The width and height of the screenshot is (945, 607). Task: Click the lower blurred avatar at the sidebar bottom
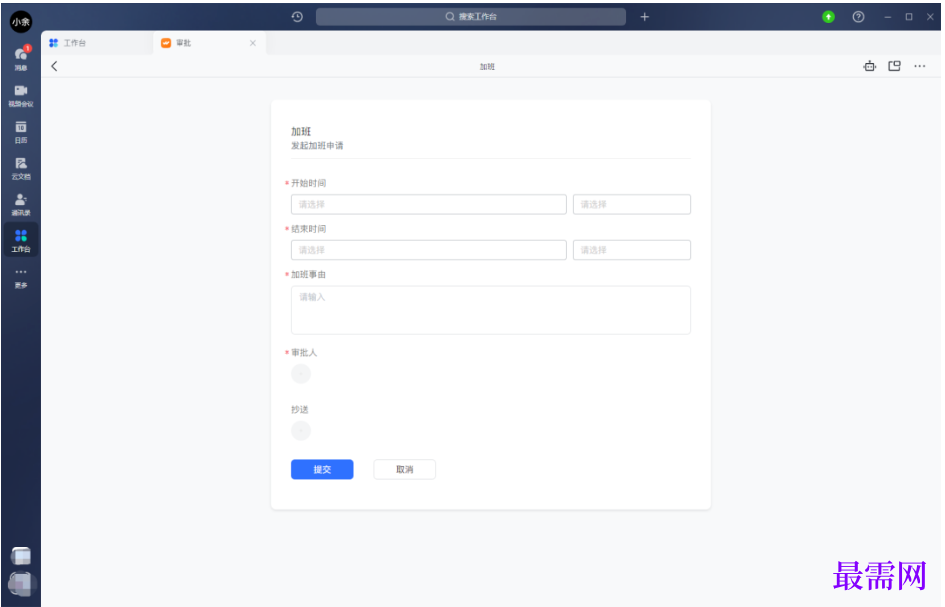coord(21,583)
